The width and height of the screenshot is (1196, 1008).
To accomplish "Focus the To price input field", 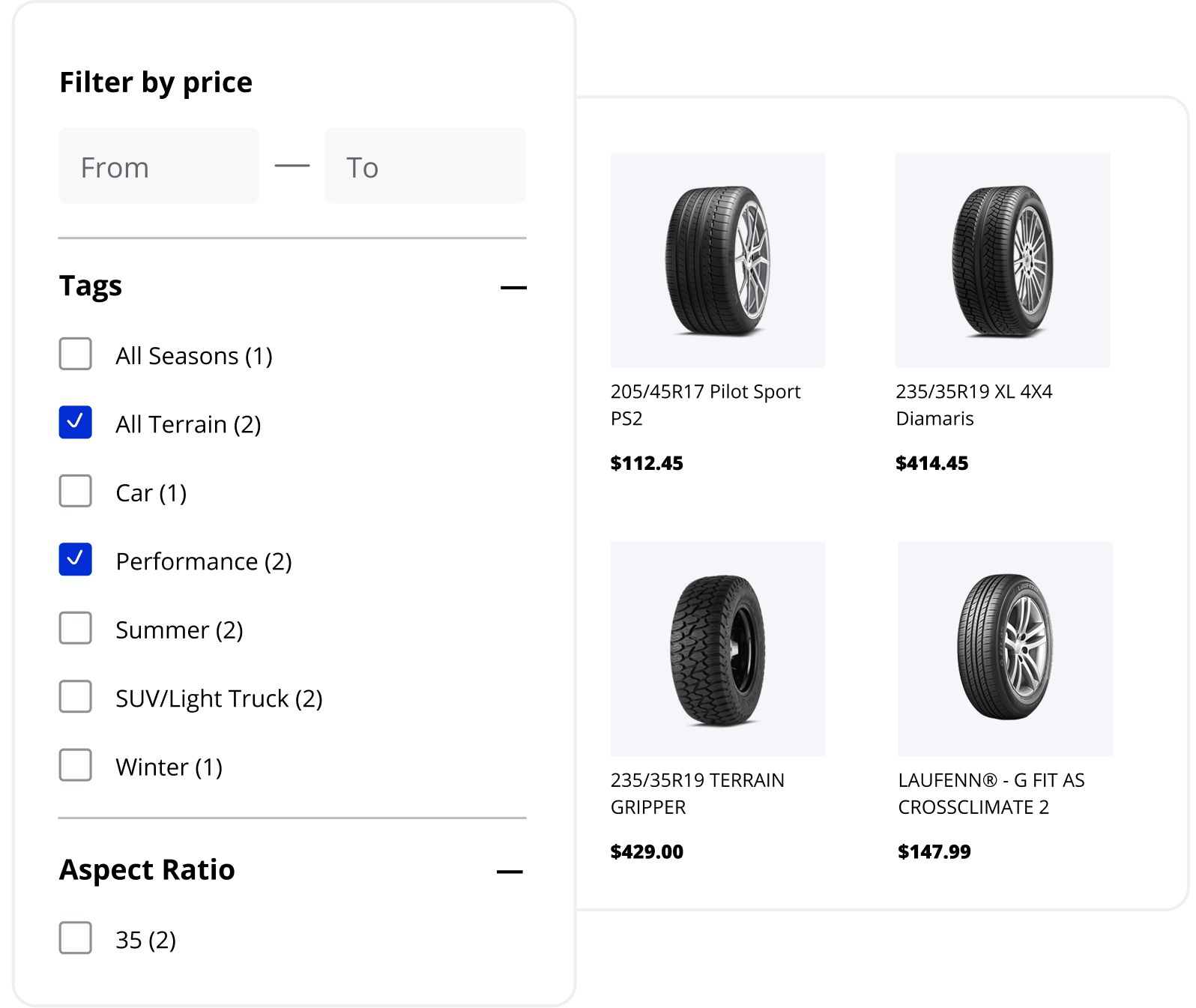I will tap(425, 166).
